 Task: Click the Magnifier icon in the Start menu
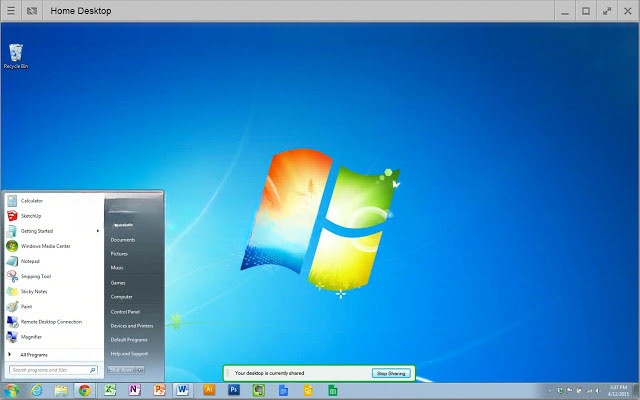pos(12,337)
